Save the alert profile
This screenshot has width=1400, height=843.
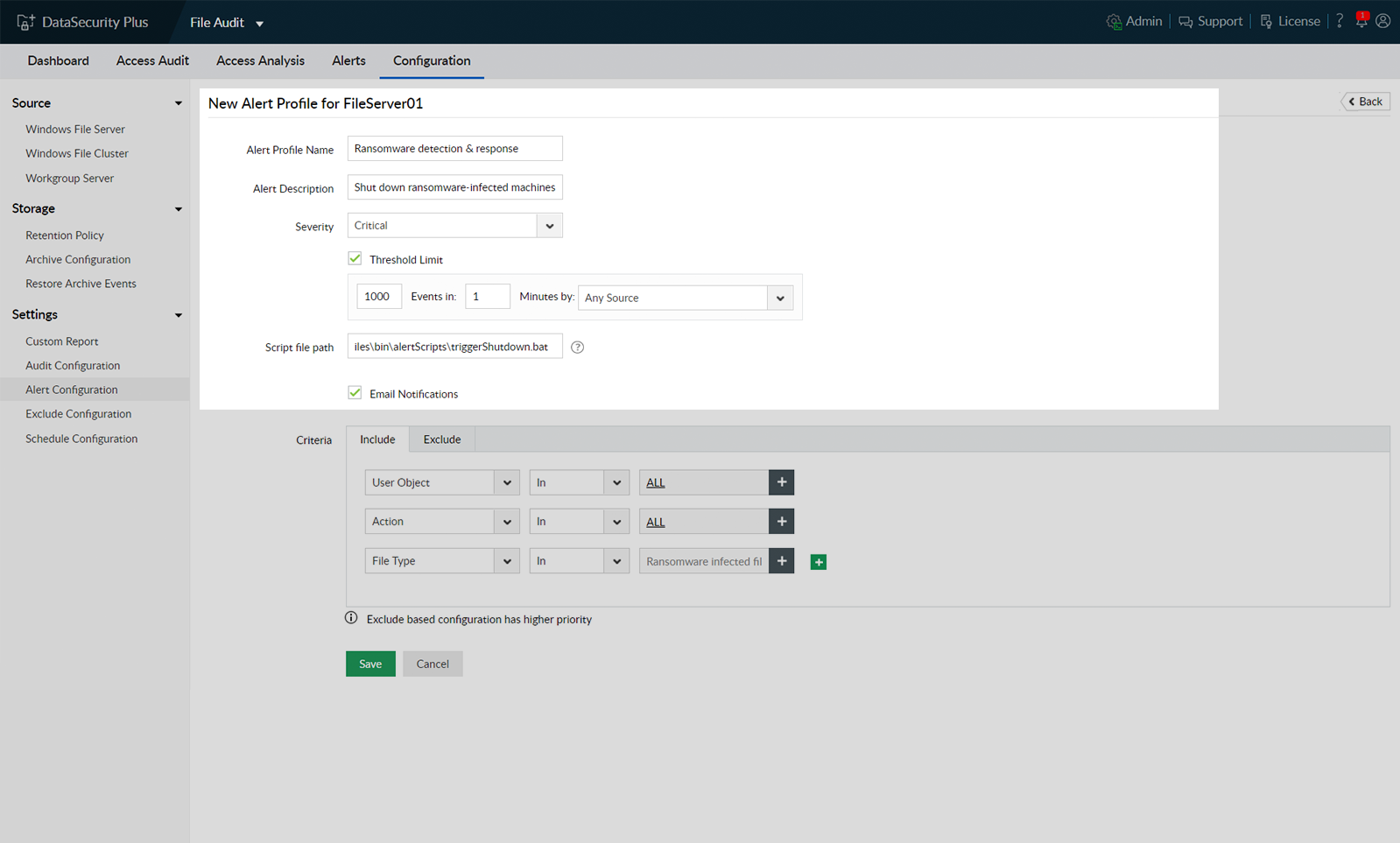point(370,664)
